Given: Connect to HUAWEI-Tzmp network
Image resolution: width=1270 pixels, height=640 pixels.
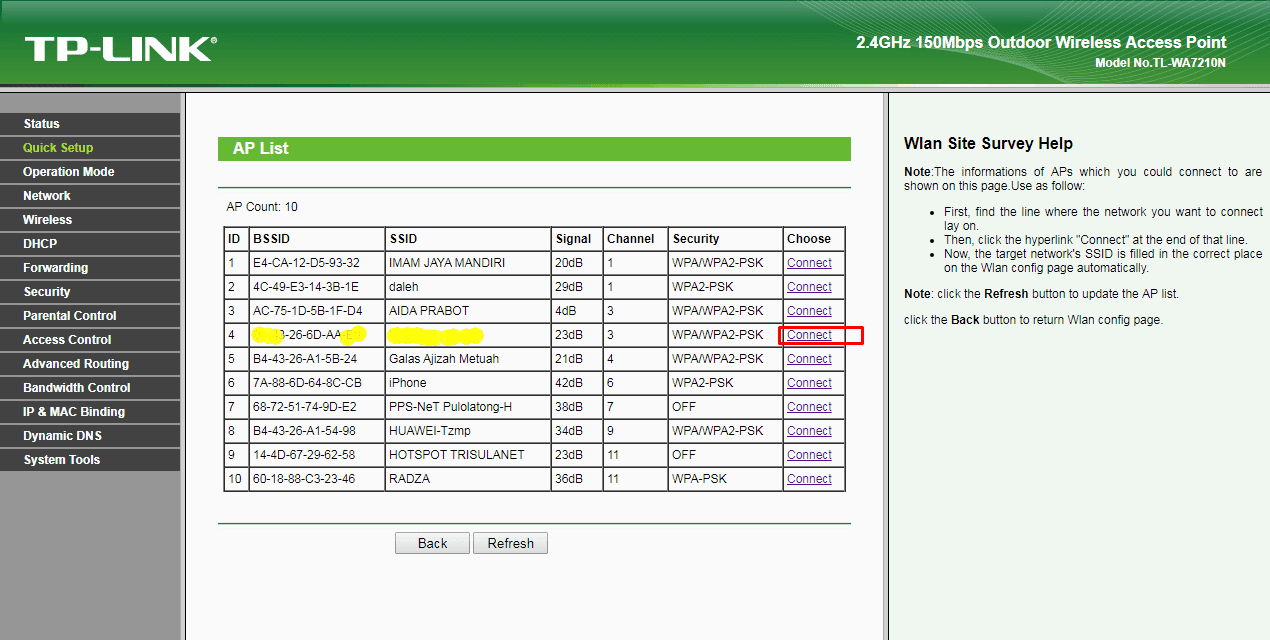Looking at the screenshot, I should 809,431.
